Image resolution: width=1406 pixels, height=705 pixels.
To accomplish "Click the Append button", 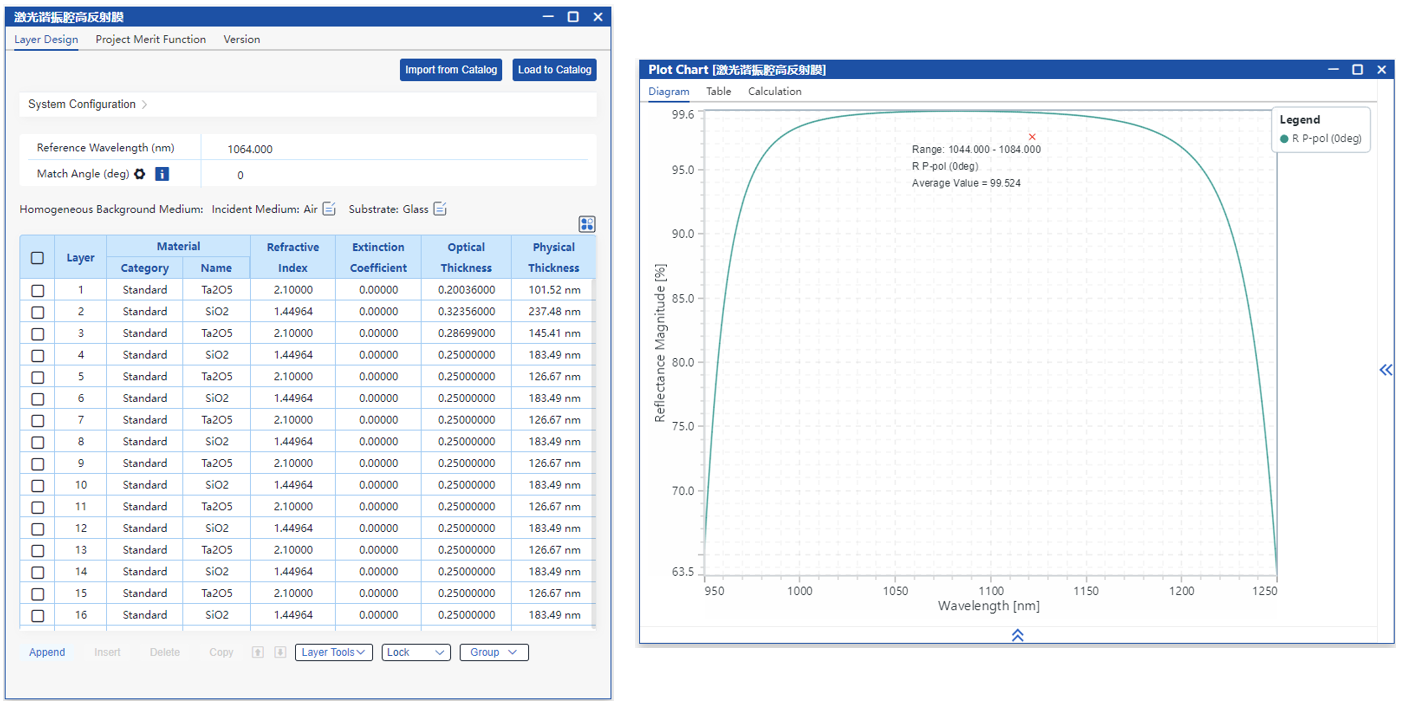I will coord(47,652).
